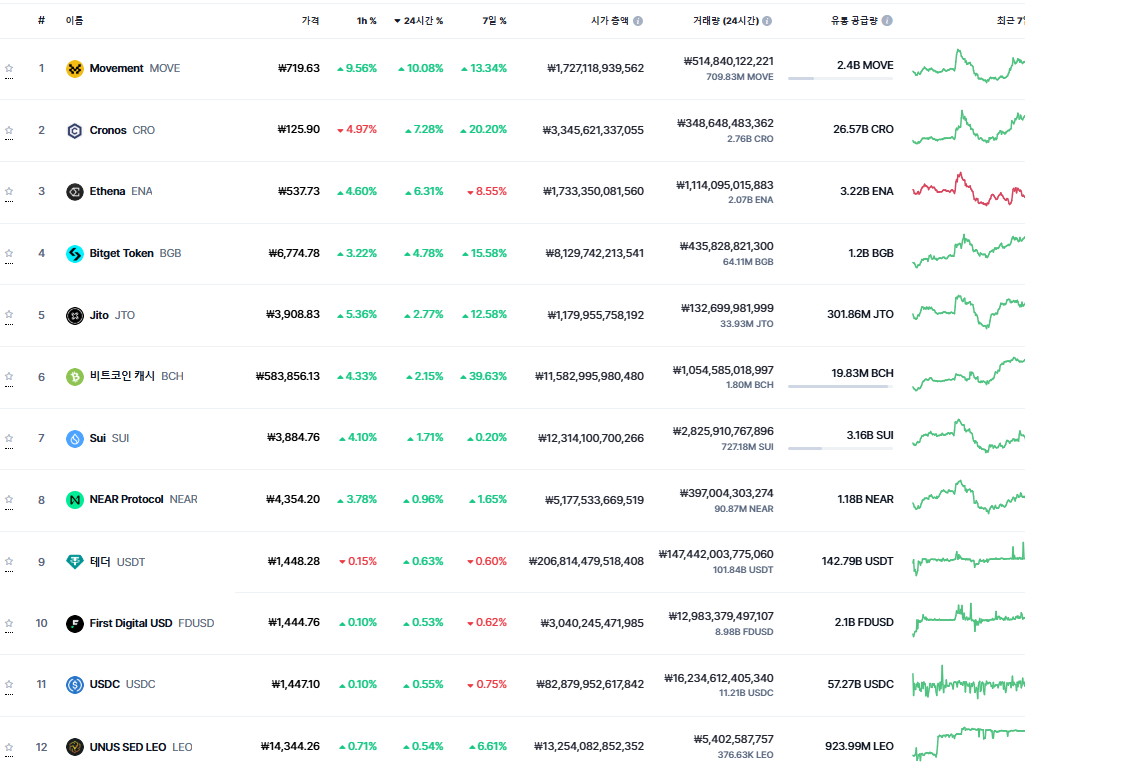Sort by the 시가 총액 column header
The height and width of the screenshot is (768, 1133).
pos(610,21)
